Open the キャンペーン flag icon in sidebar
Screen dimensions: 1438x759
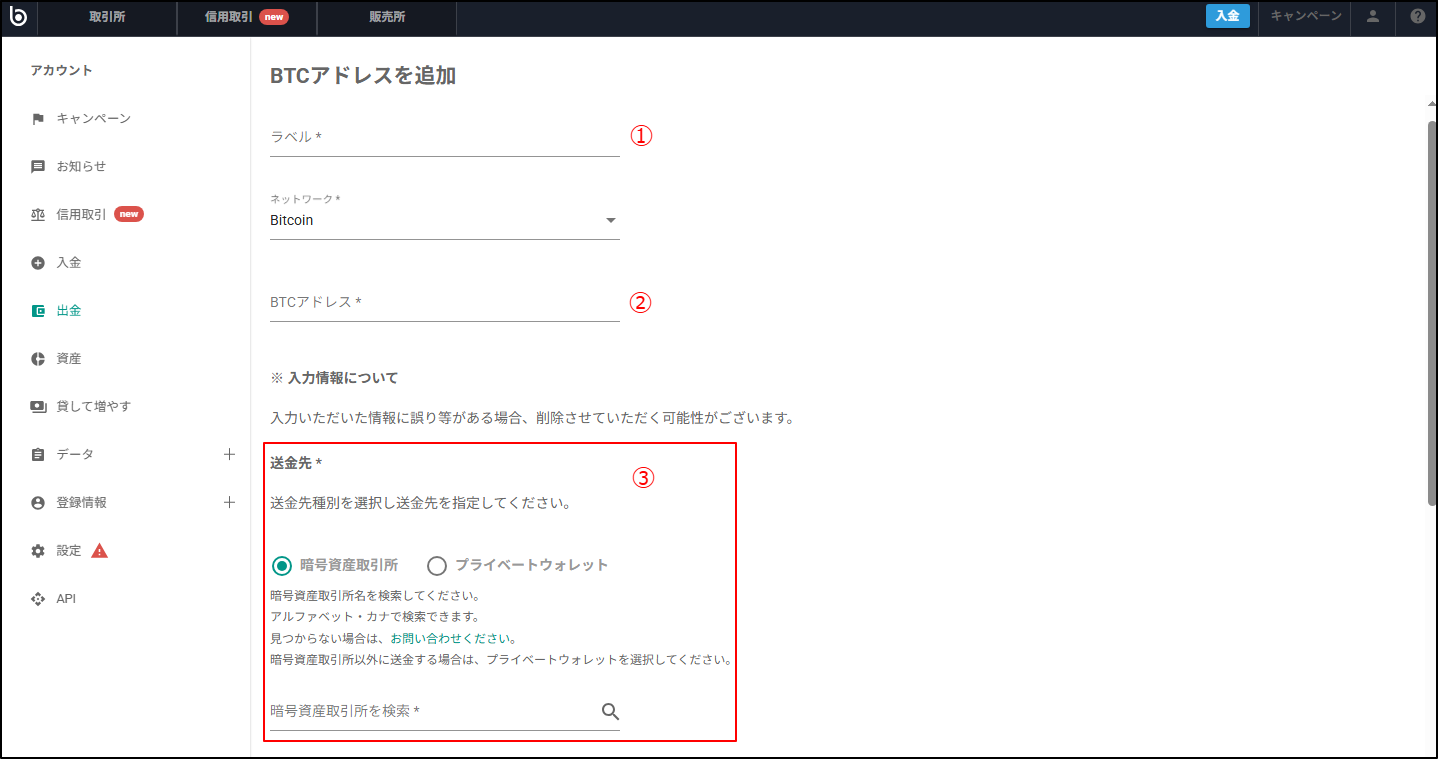tap(38, 118)
